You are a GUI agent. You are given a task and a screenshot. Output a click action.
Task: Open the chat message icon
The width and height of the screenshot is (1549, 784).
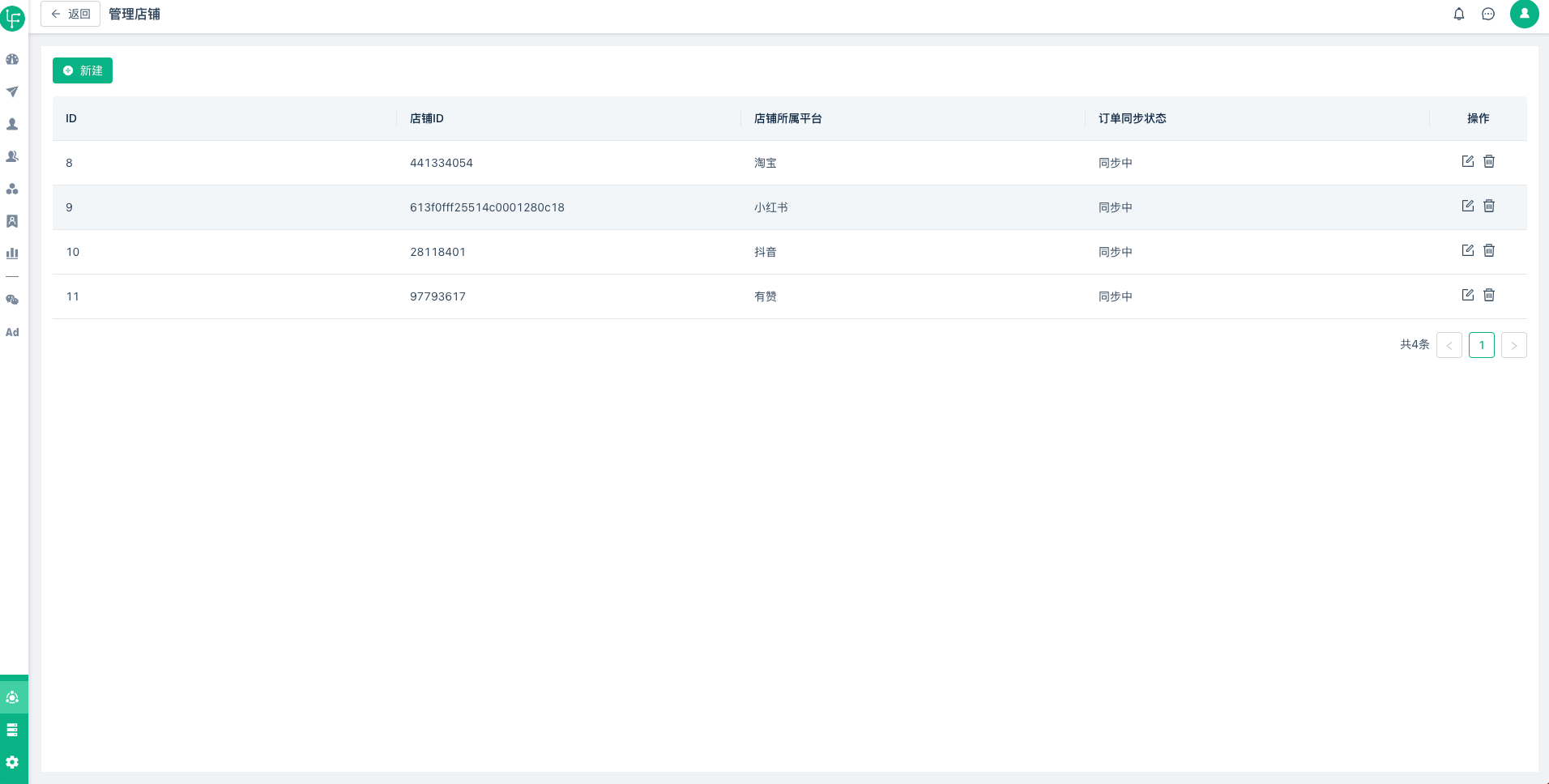click(x=1488, y=14)
